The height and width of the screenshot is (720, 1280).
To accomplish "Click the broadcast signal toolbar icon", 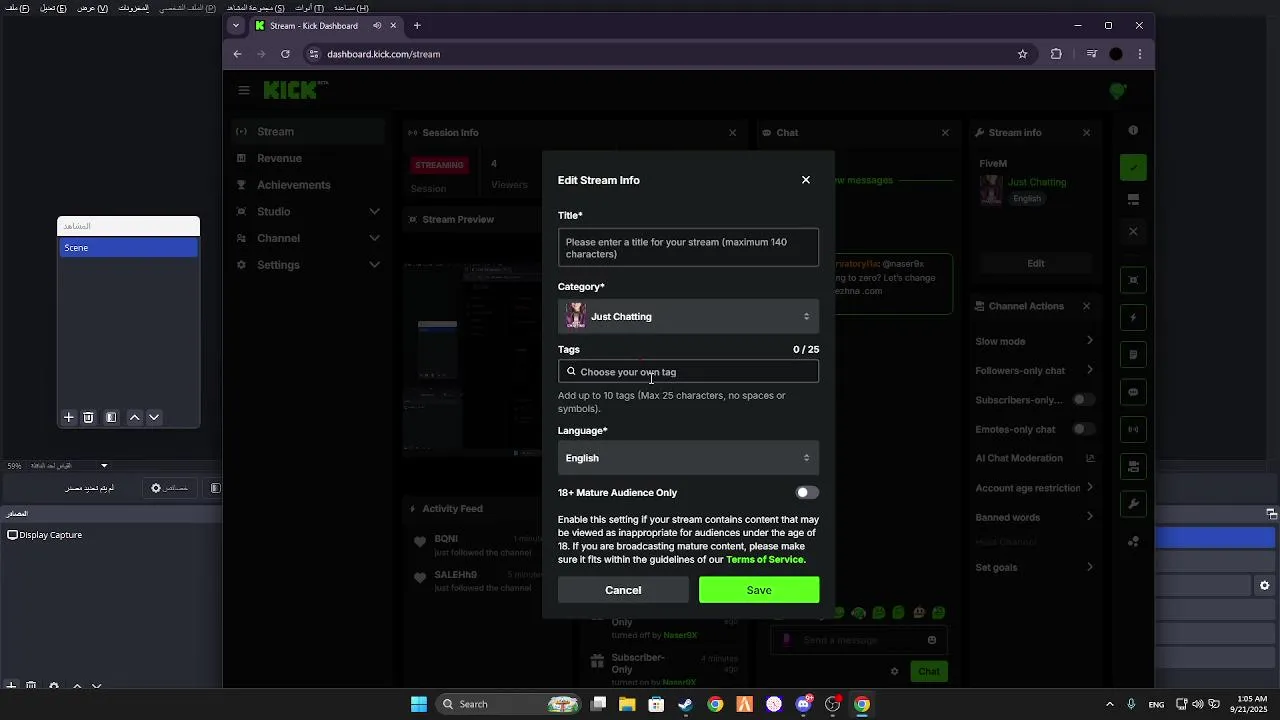I will point(1133,429).
